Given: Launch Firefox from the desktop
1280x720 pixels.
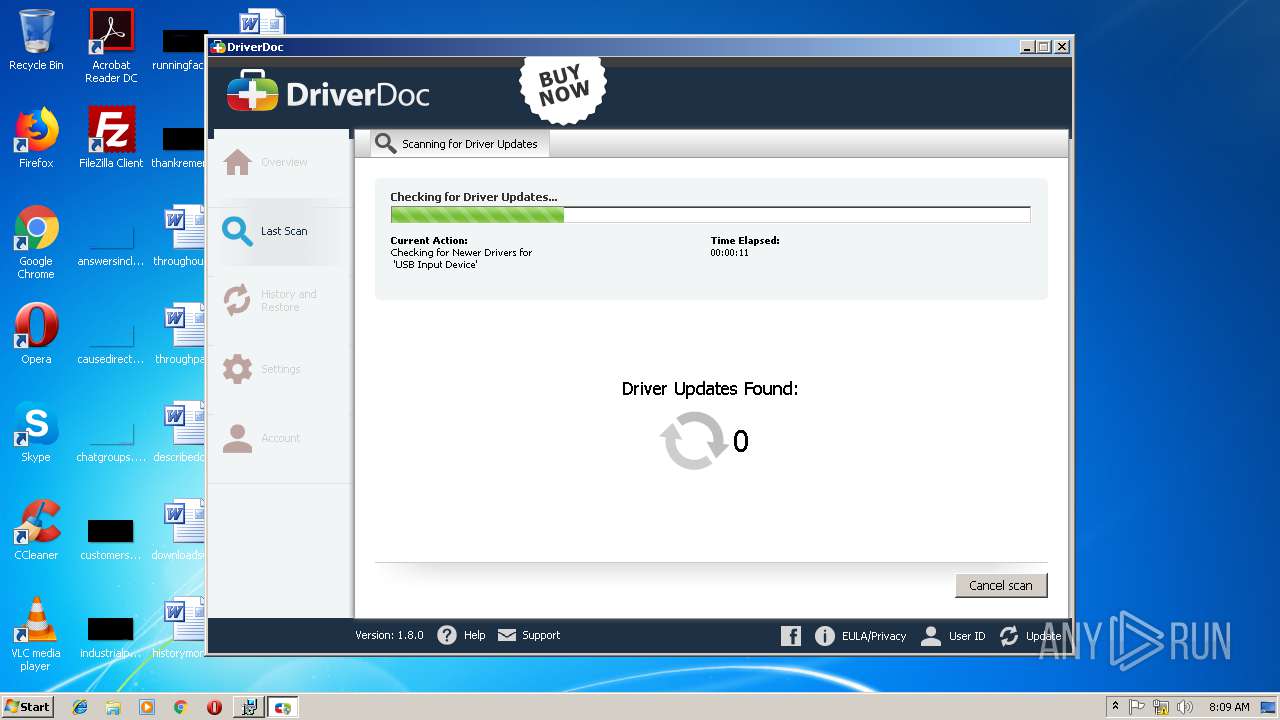Looking at the screenshot, I should point(36,137).
